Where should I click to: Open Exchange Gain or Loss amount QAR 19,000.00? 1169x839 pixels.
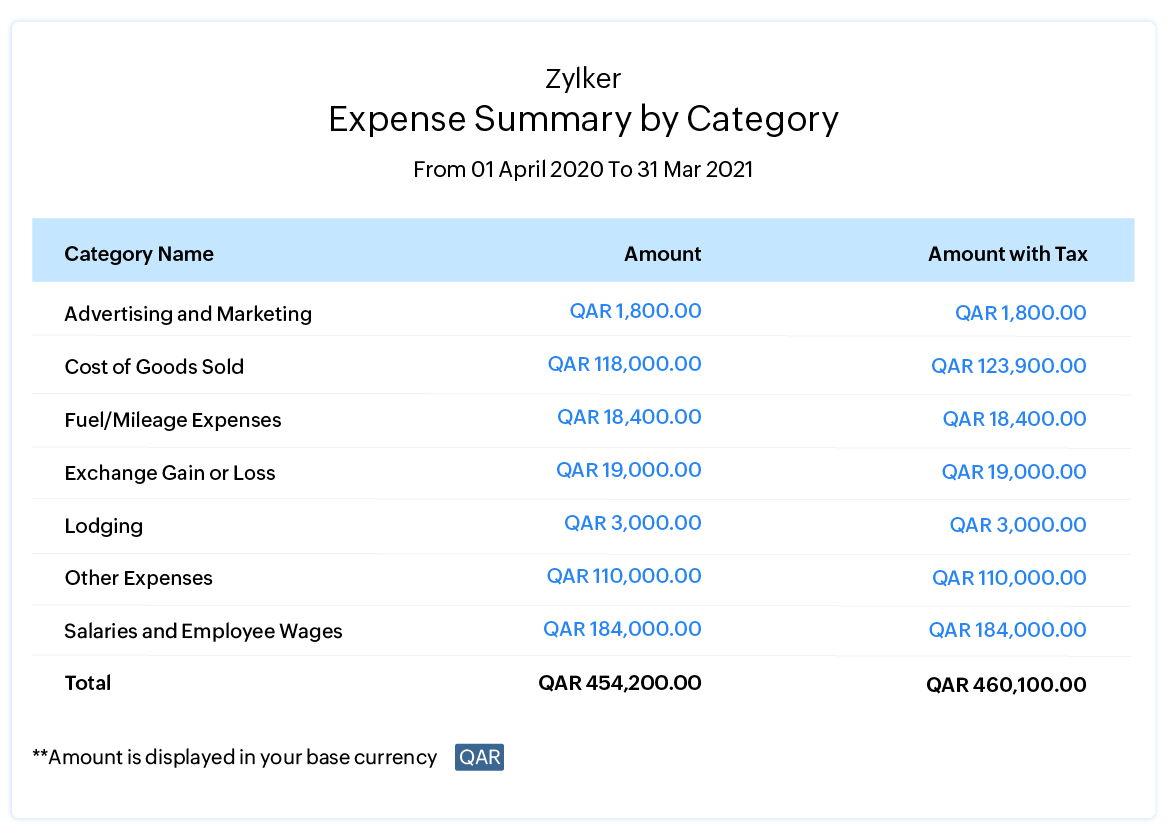629,470
